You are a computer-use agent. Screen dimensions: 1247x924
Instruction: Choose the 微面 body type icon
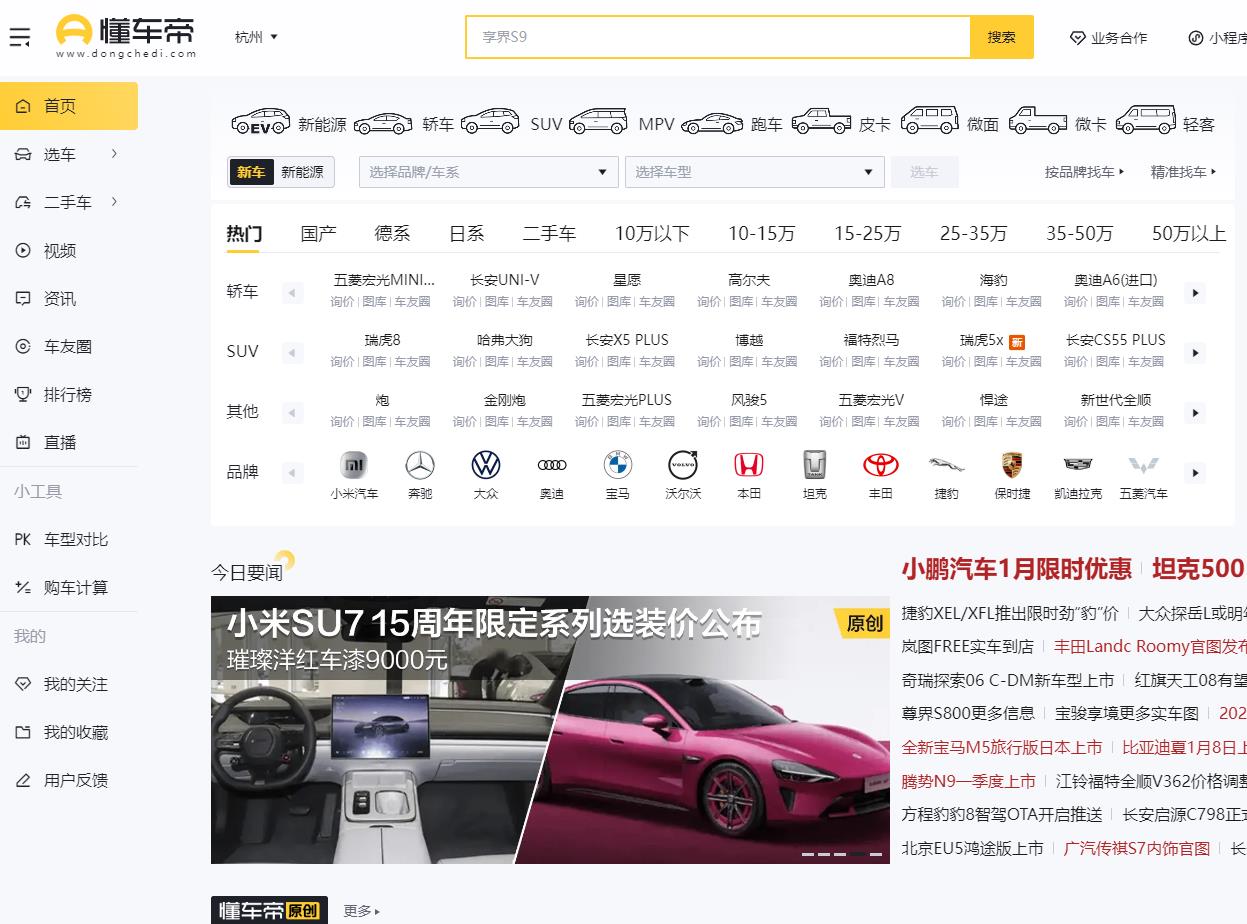929,122
